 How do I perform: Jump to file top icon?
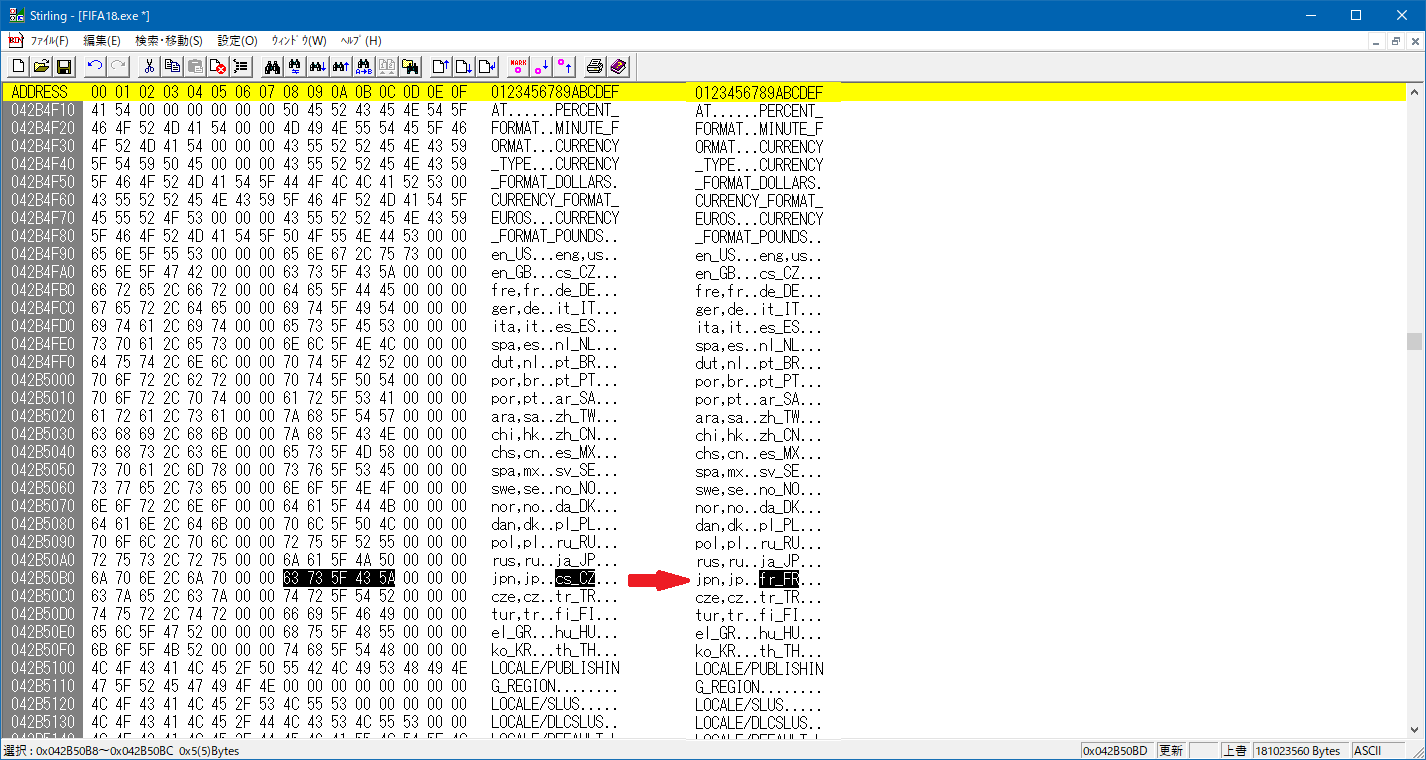click(x=441, y=67)
